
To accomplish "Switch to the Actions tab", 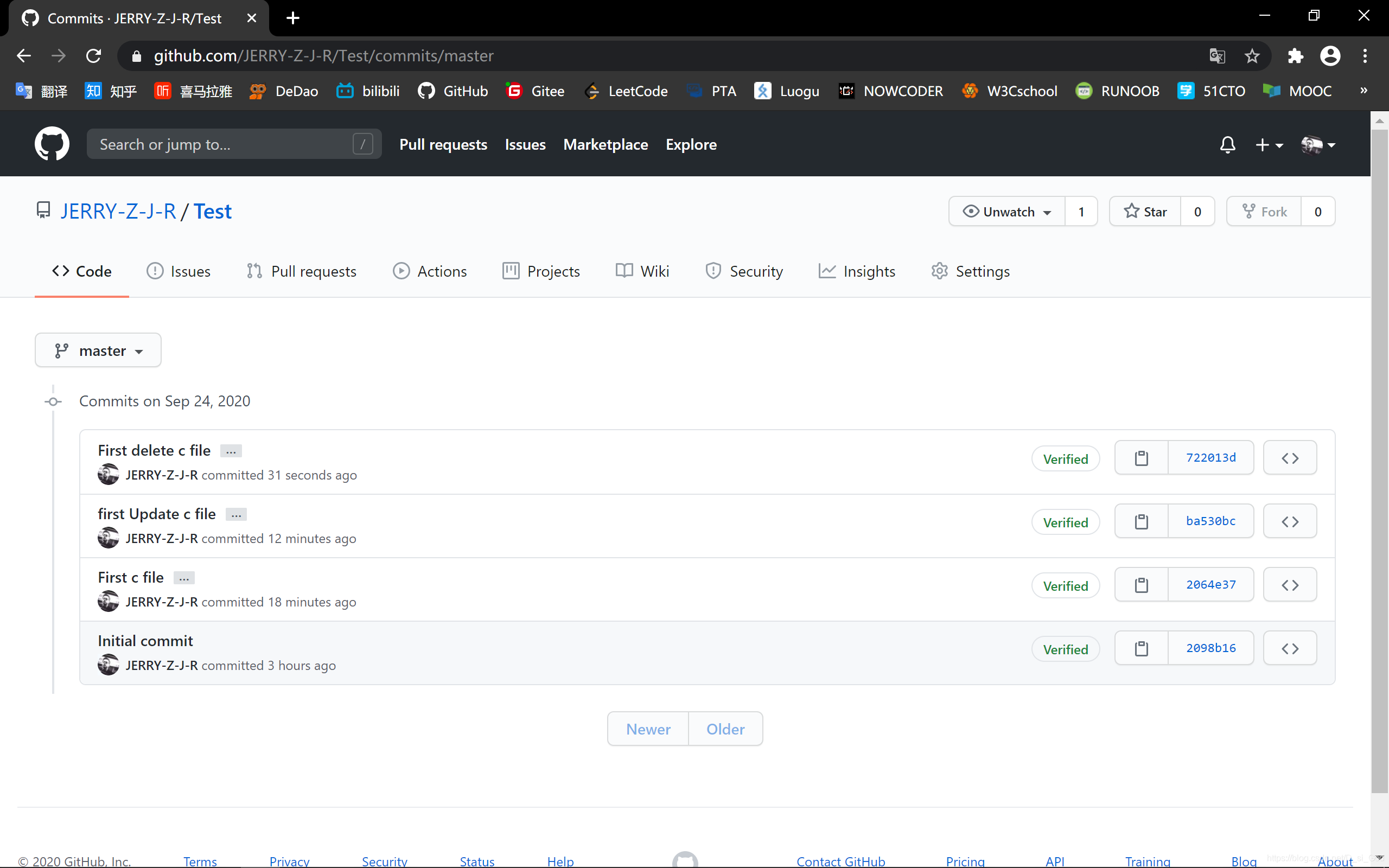I will pos(429,272).
